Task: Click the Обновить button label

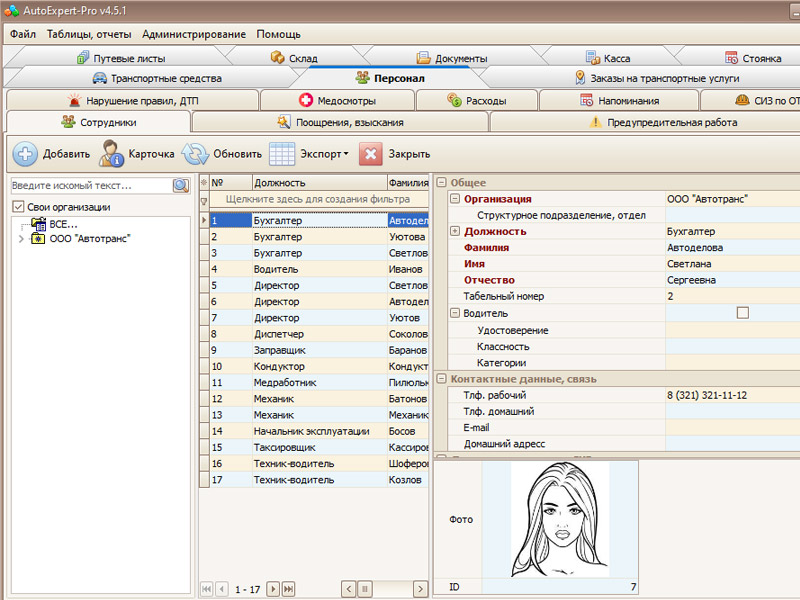Action: click(x=237, y=154)
